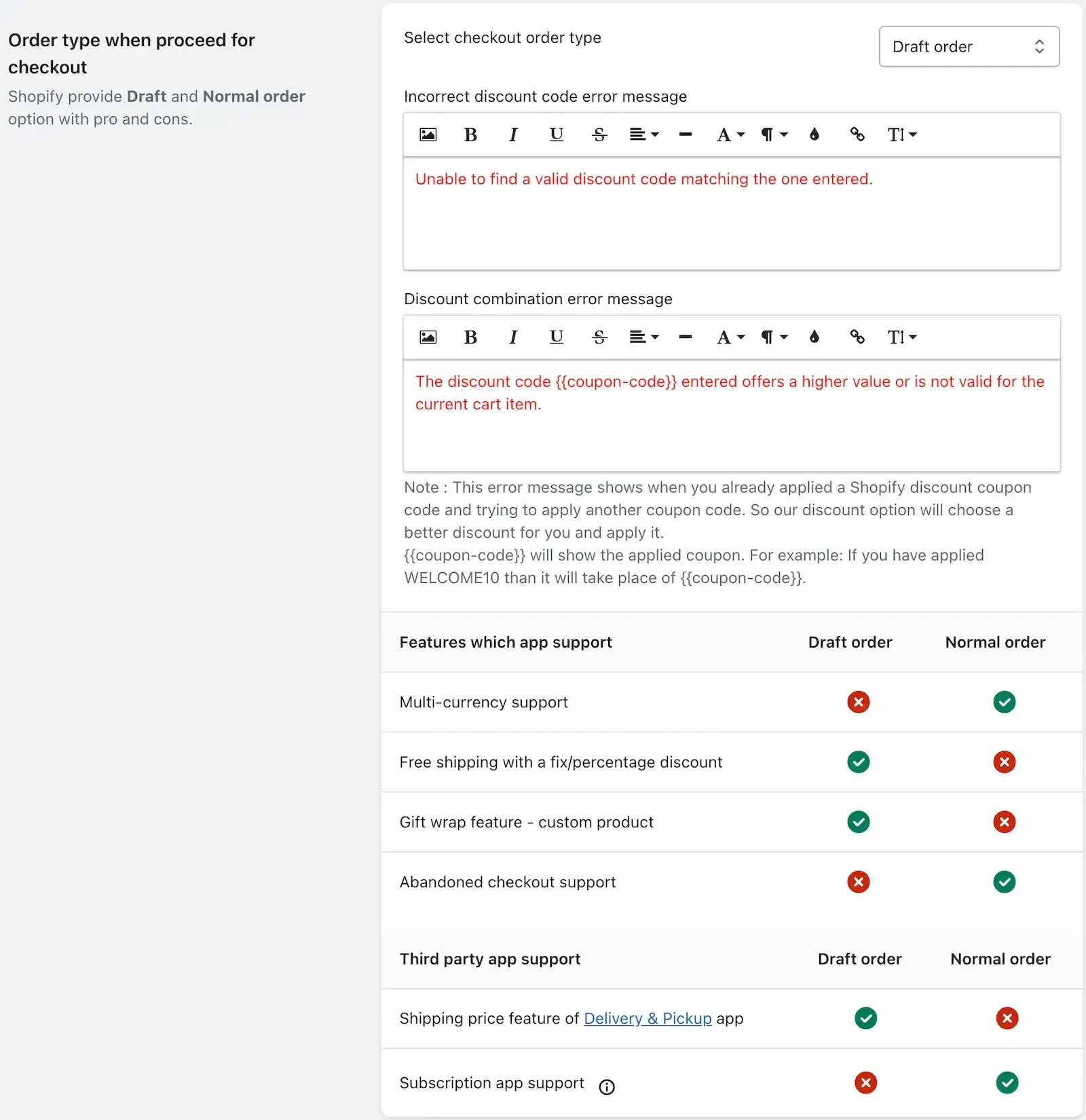This screenshot has height=1120, width=1086.
Task: Apply Strikethrough in discount combination editor
Action: (x=599, y=337)
